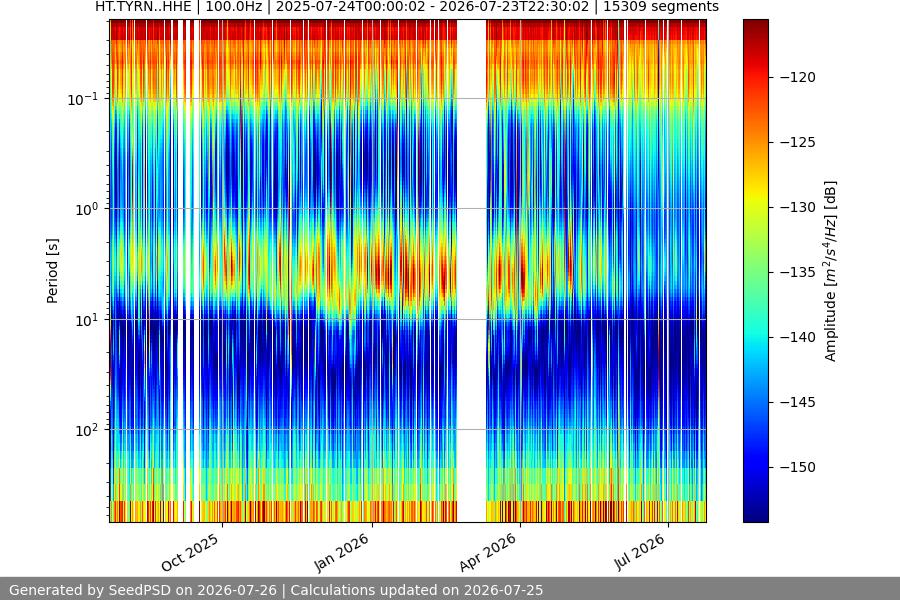Click the 'Jan 2026' x-axis label
The height and width of the screenshot is (600, 900).
click(x=342, y=553)
